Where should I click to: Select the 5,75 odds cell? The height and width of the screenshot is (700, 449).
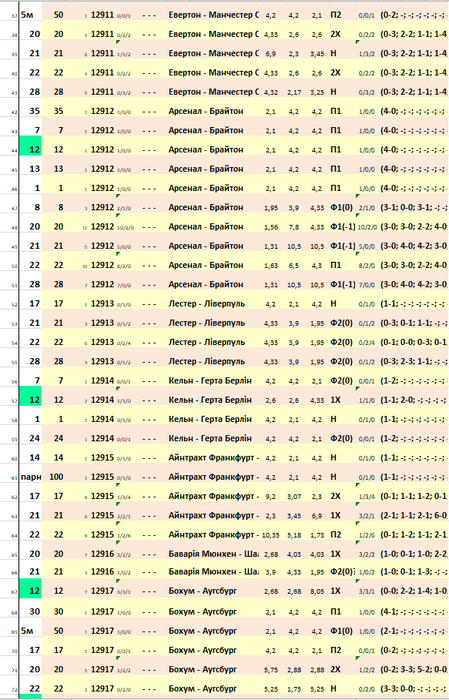click(270, 670)
